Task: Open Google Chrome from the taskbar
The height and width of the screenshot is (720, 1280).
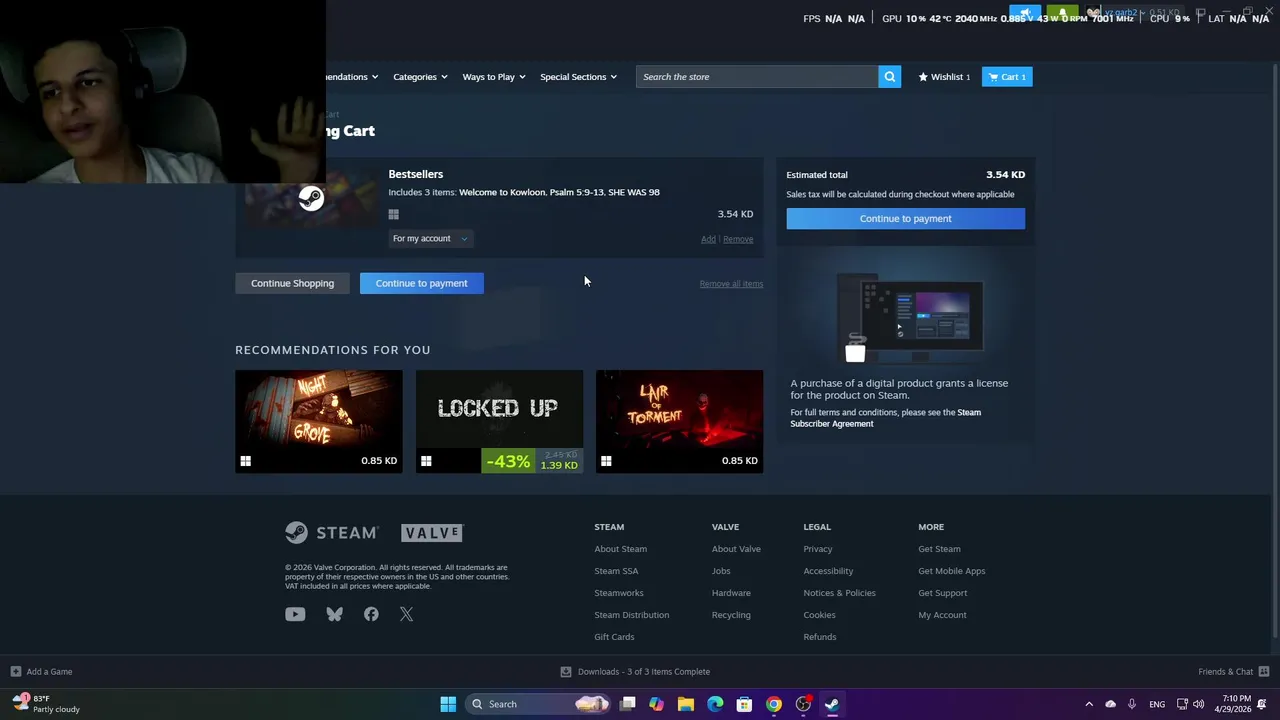Action: (x=773, y=704)
